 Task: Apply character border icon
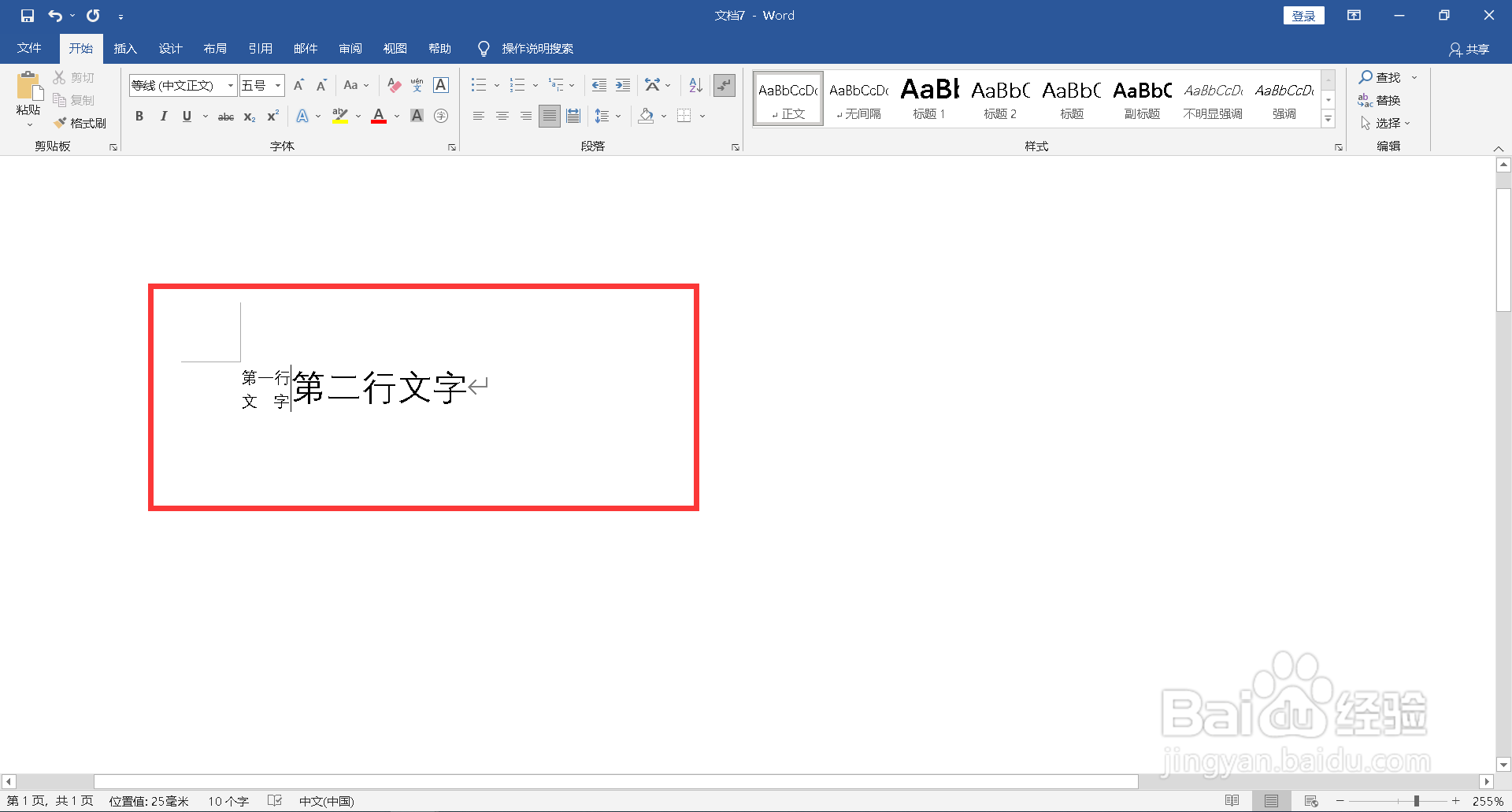[x=441, y=85]
